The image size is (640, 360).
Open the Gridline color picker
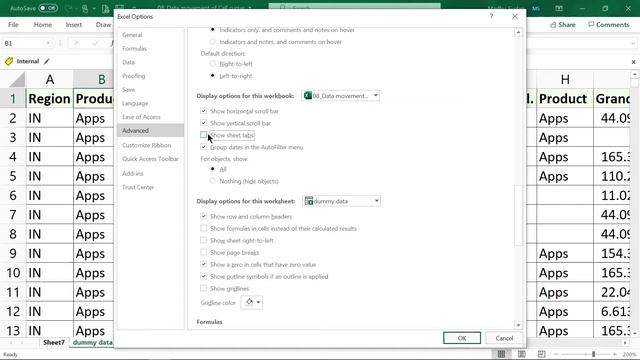[x=252, y=302]
